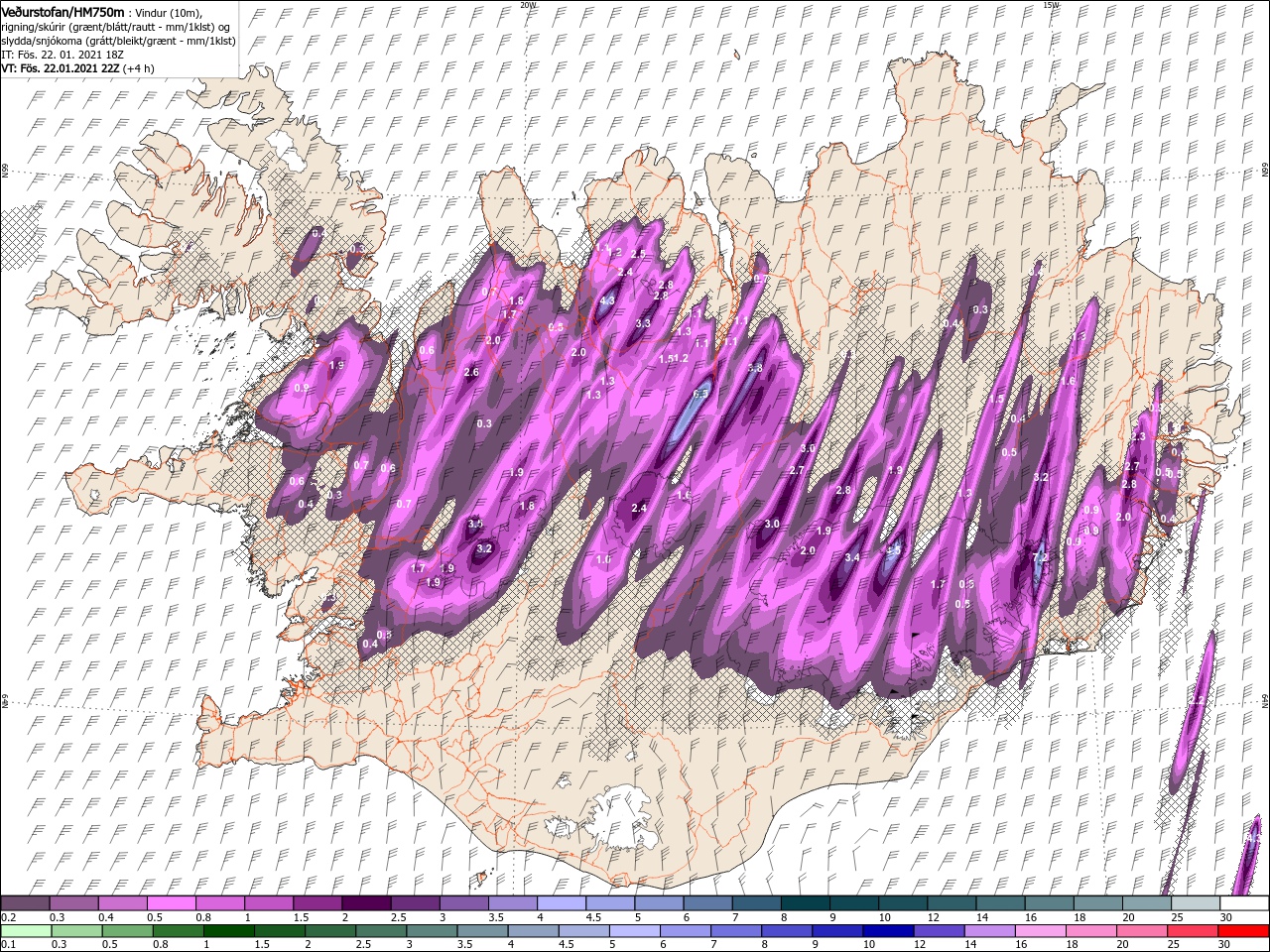Click the '0.1' label on the rain scale
The width and height of the screenshot is (1270, 952).
(7, 945)
